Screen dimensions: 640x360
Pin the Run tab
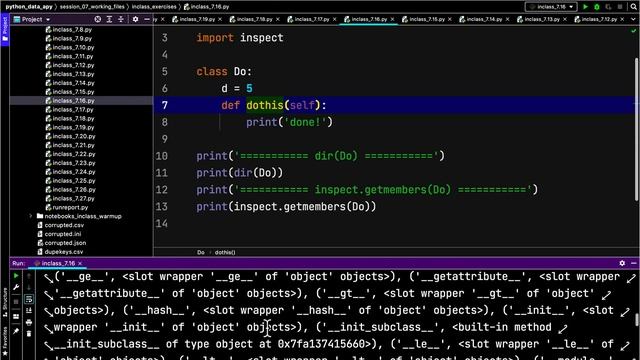(x=16, y=331)
